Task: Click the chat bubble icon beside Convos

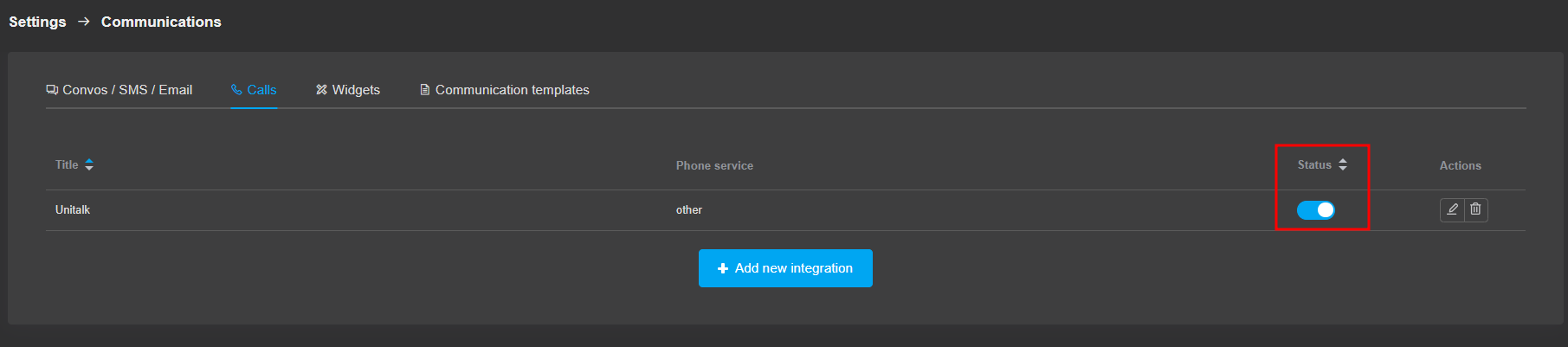Action: [x=52, y=90]
